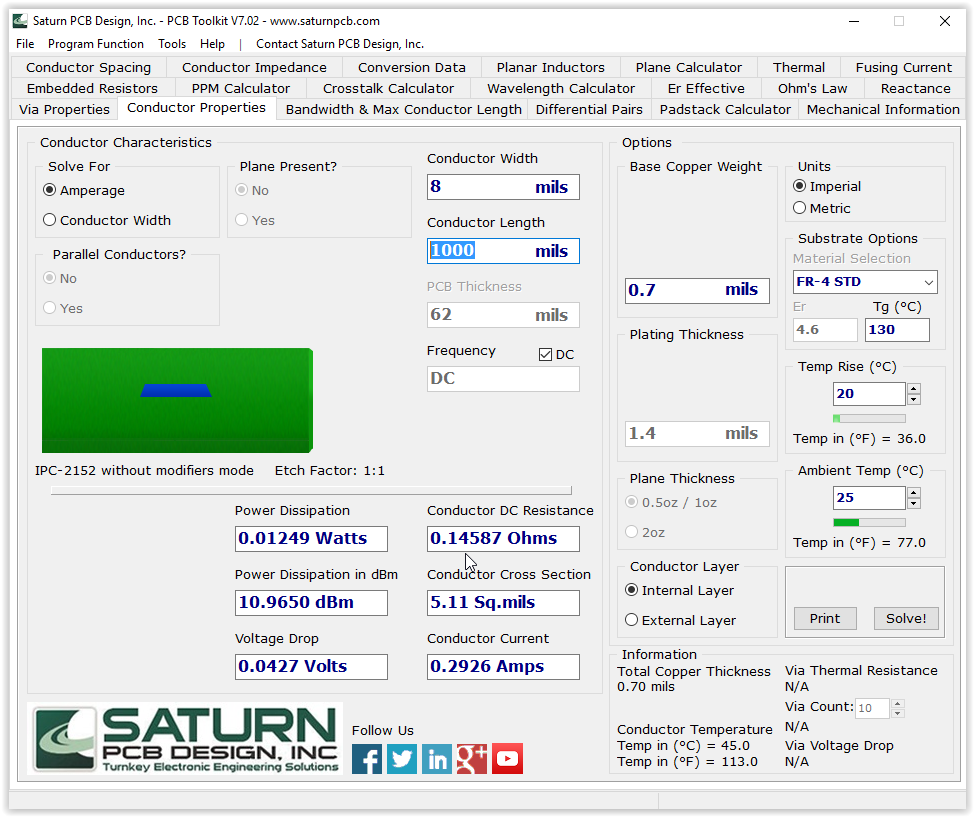This screenshot has height=817, width=974.
Task: Switch to Ohm's Law tab
Action: [x=812, y=88]
